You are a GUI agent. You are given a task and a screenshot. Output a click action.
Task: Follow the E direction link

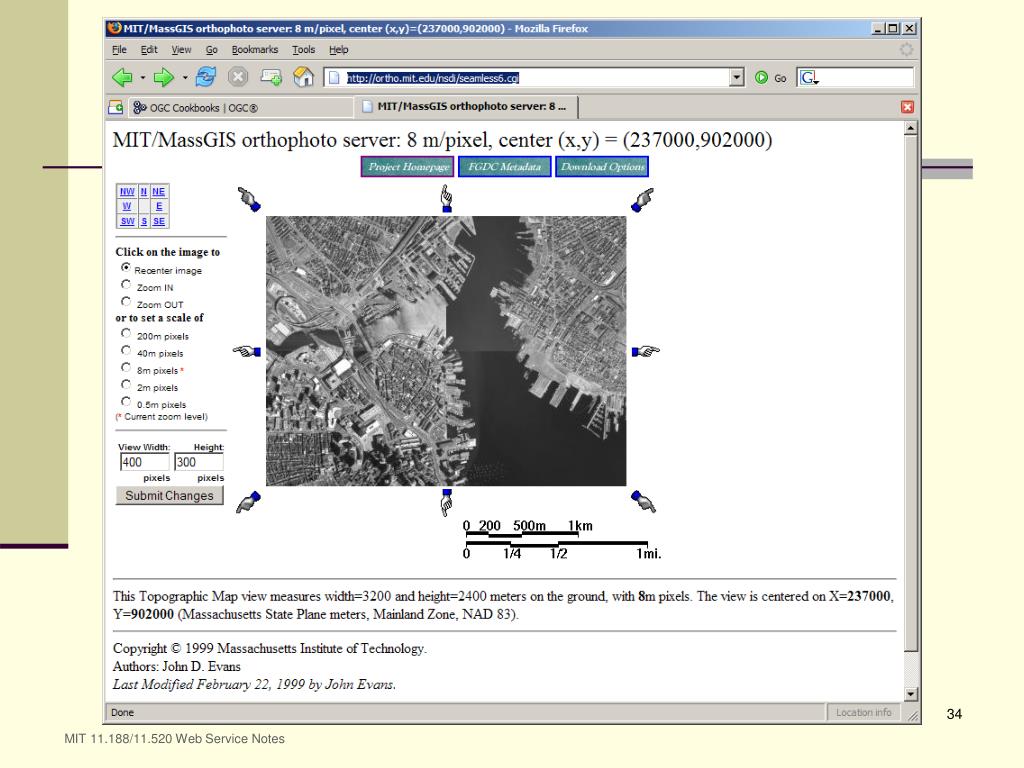click(159, 206)
